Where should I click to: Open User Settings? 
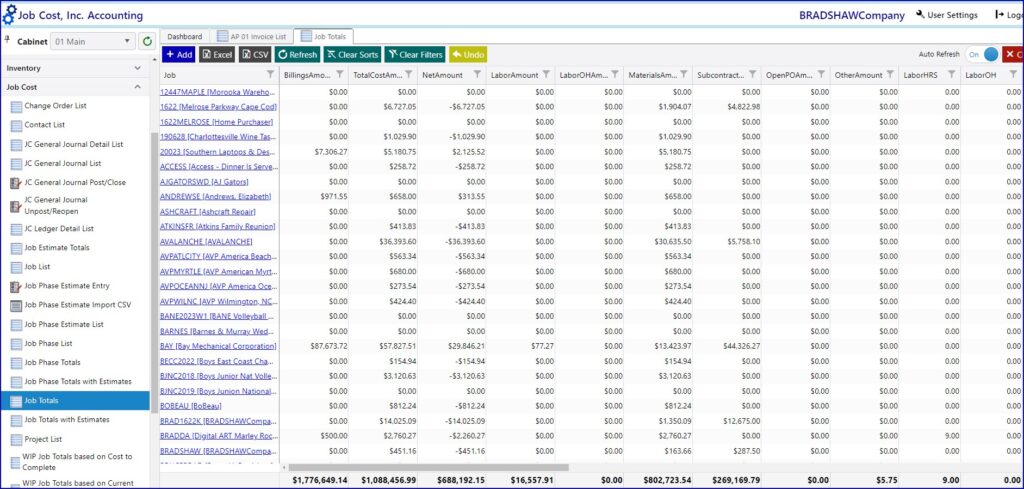tap(947, 15)
